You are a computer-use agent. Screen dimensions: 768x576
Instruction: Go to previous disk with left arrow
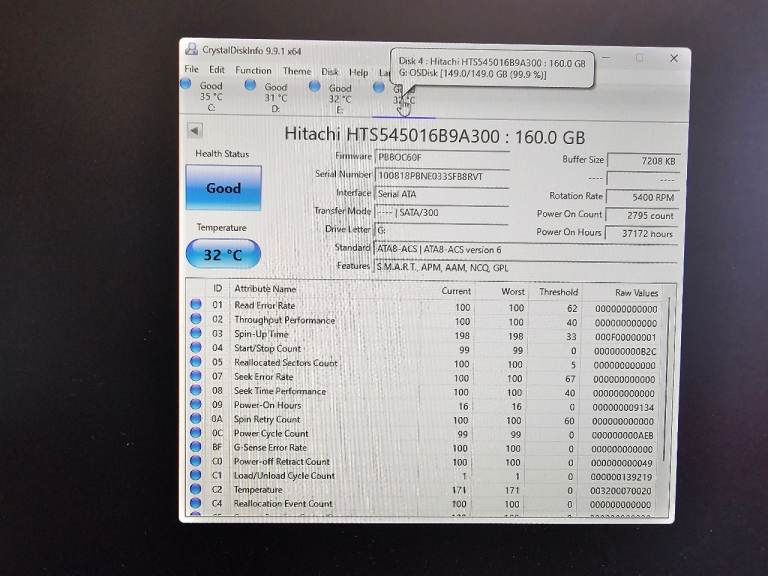click(195, 131)
